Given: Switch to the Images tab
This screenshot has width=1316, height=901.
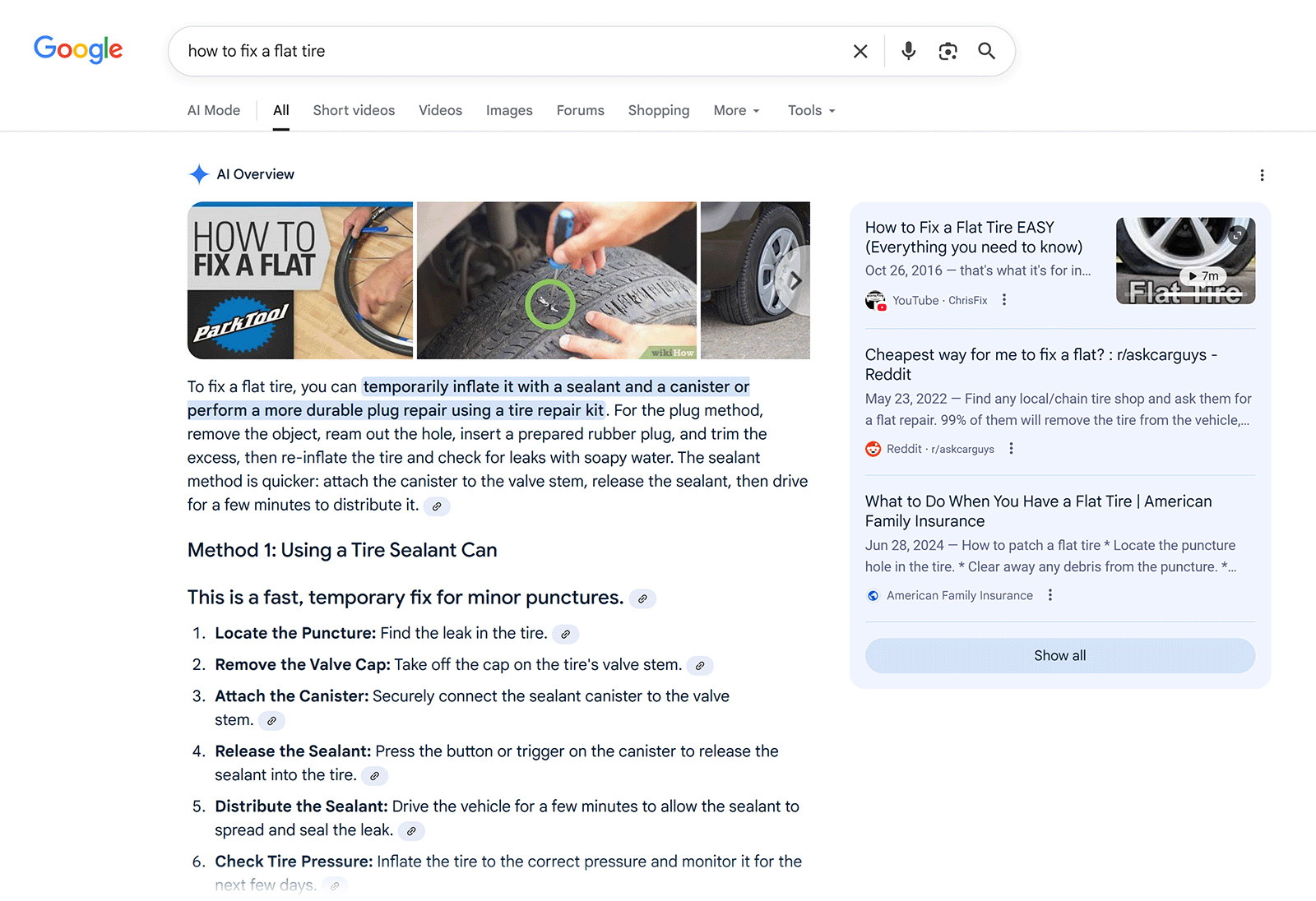Looking at the screenshot, I should coord(508,110).
